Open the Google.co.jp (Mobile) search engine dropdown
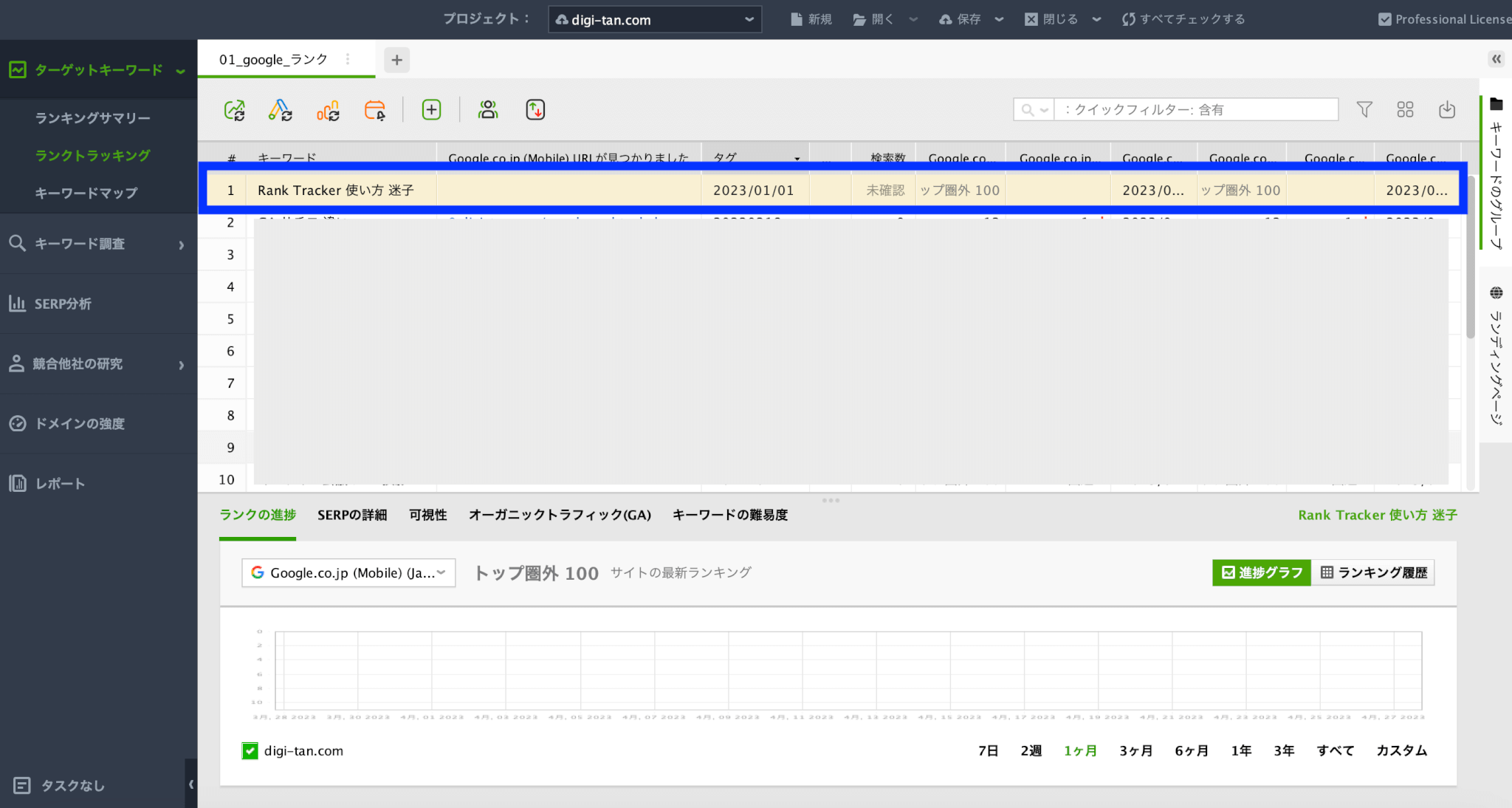This screenshot has width=1512, height=808. coord(348,572)
